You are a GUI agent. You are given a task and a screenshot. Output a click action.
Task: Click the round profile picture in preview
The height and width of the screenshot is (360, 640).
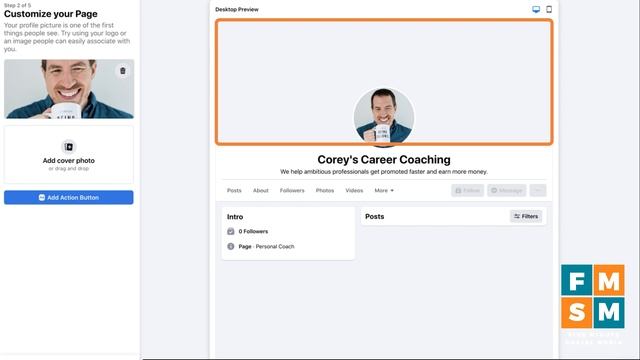(x=384, y=117)
